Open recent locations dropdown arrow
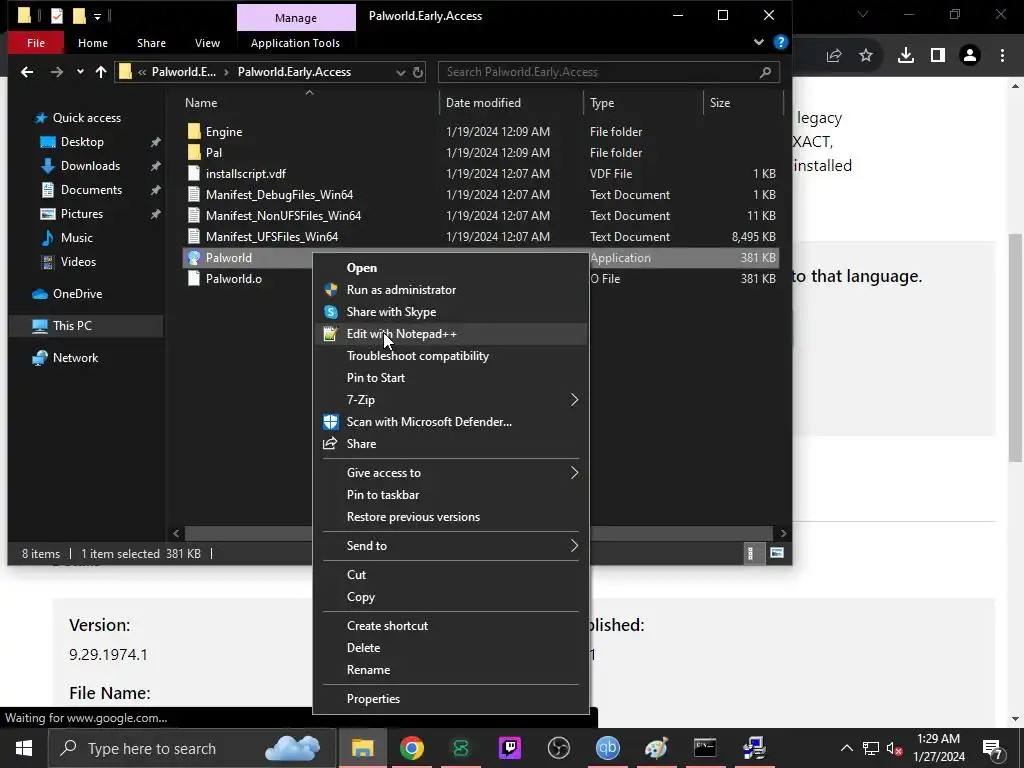This screenshot has width=1024, height=768. 80,72
